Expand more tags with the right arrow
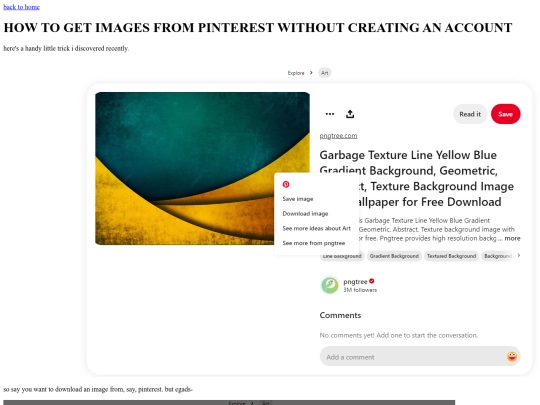The image size is (540, 405). tap(519, 256)
